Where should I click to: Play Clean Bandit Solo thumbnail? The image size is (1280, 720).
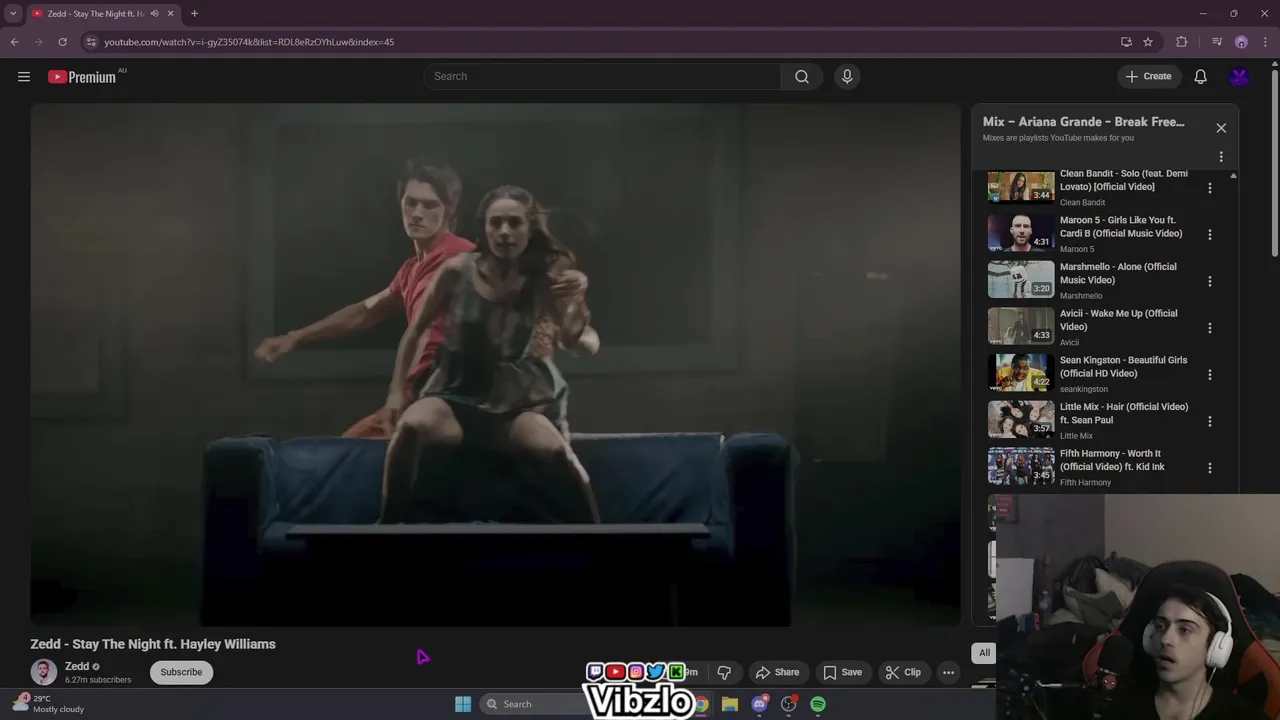[x=1021, y=187]
